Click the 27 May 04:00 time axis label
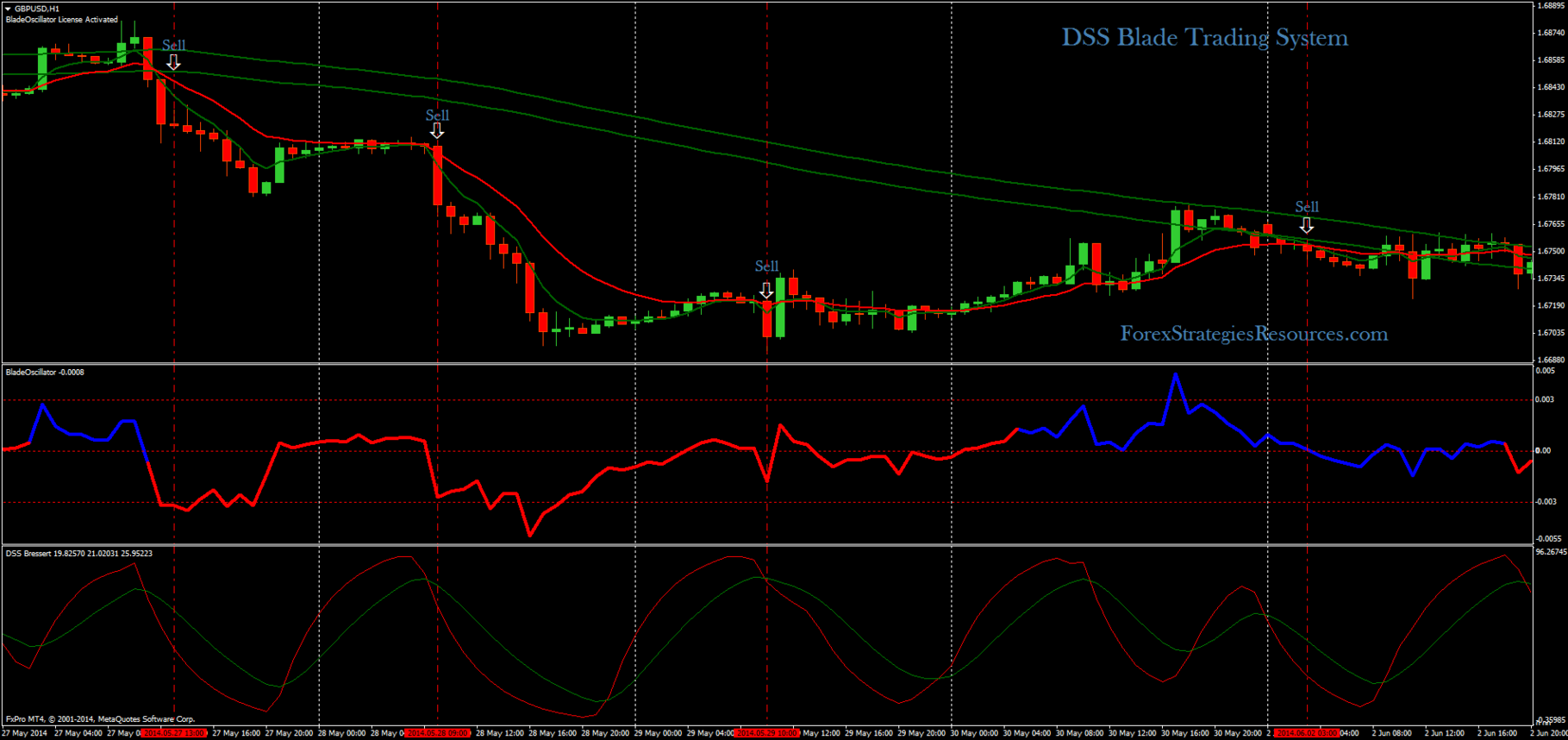This screenshot has width=1568, height=740. pyautogui.click(x=78, y=733)
